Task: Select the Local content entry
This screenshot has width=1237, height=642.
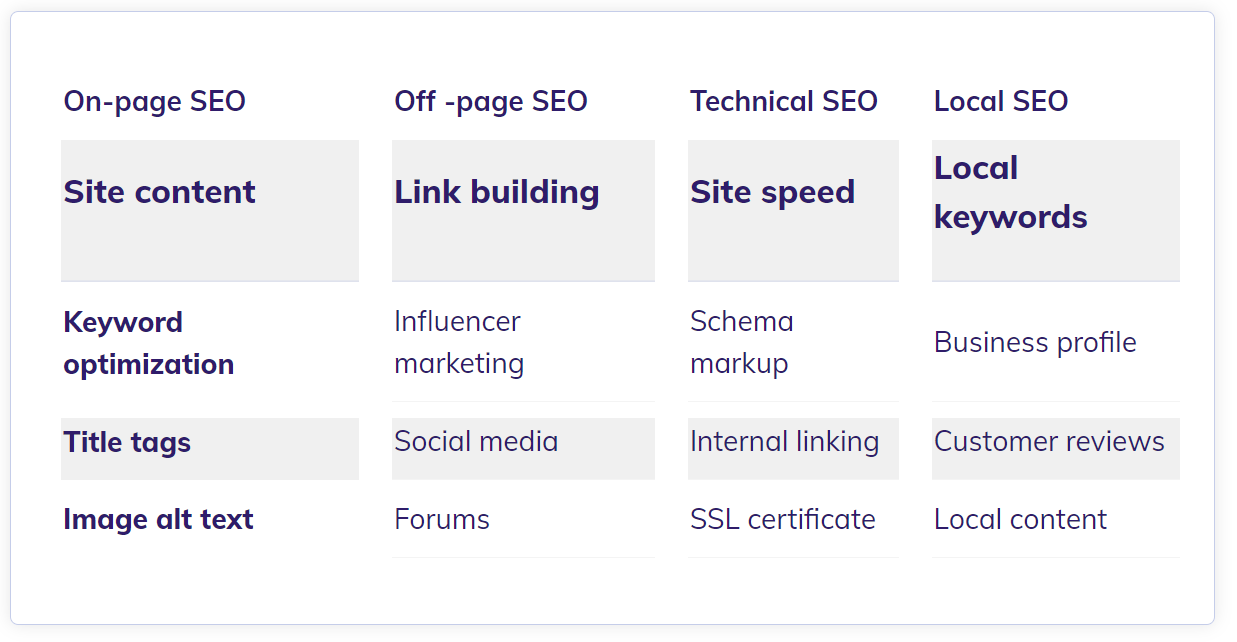Action: click(x=1020, y=519)
